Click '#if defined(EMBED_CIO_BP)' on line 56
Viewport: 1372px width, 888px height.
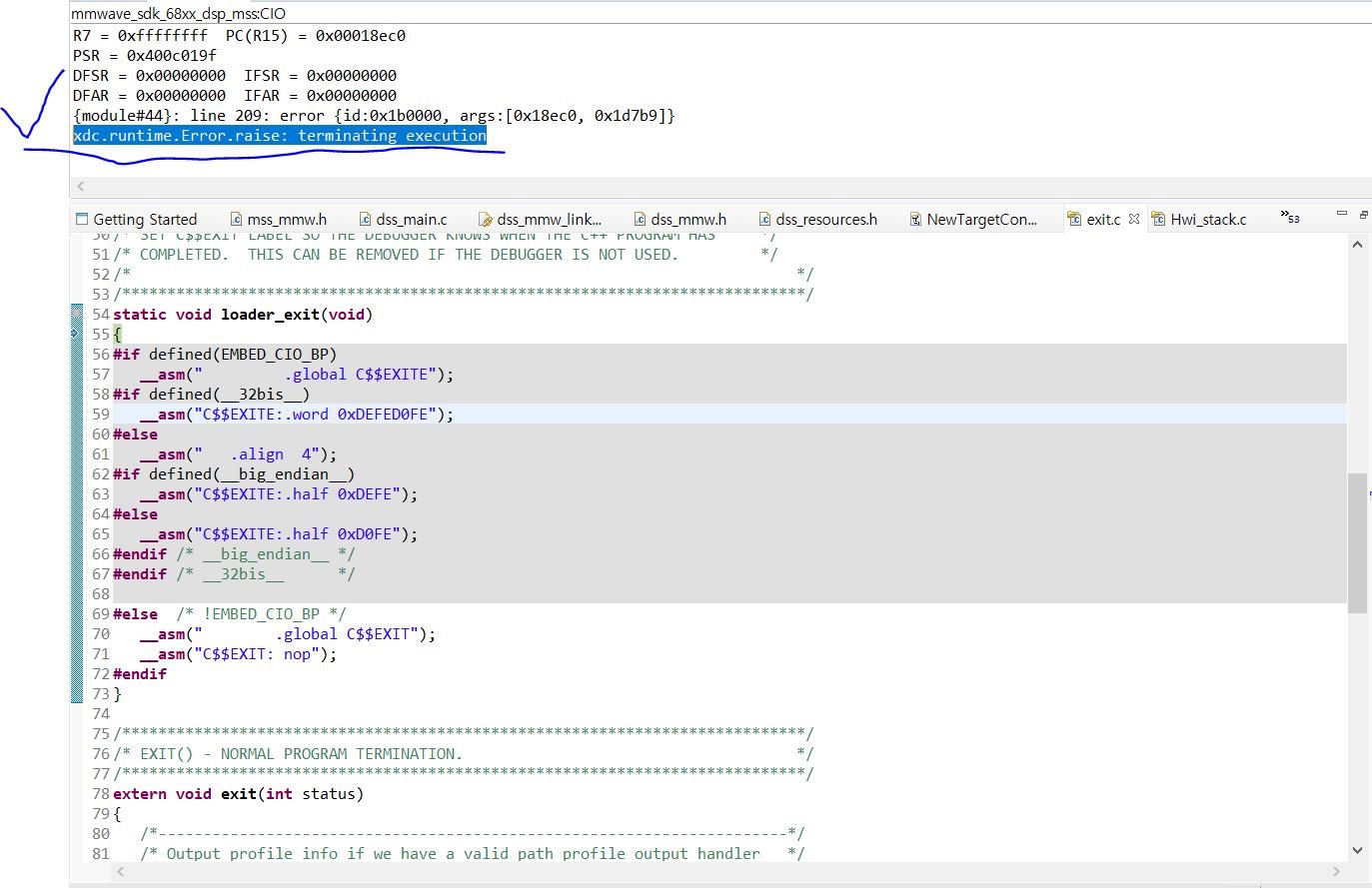pos(225,354)
